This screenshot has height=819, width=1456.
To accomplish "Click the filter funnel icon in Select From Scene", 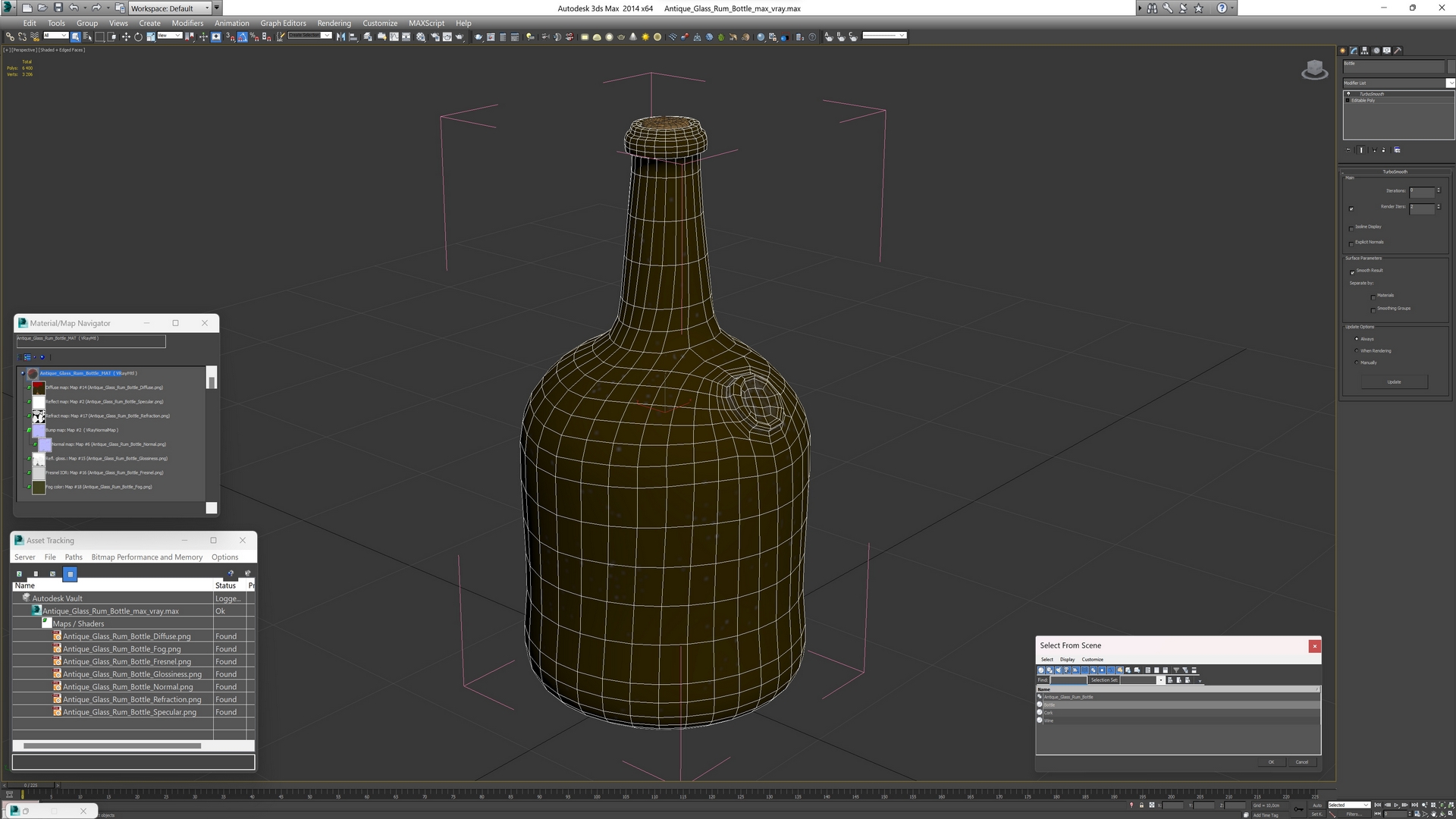I will 1176,670.
